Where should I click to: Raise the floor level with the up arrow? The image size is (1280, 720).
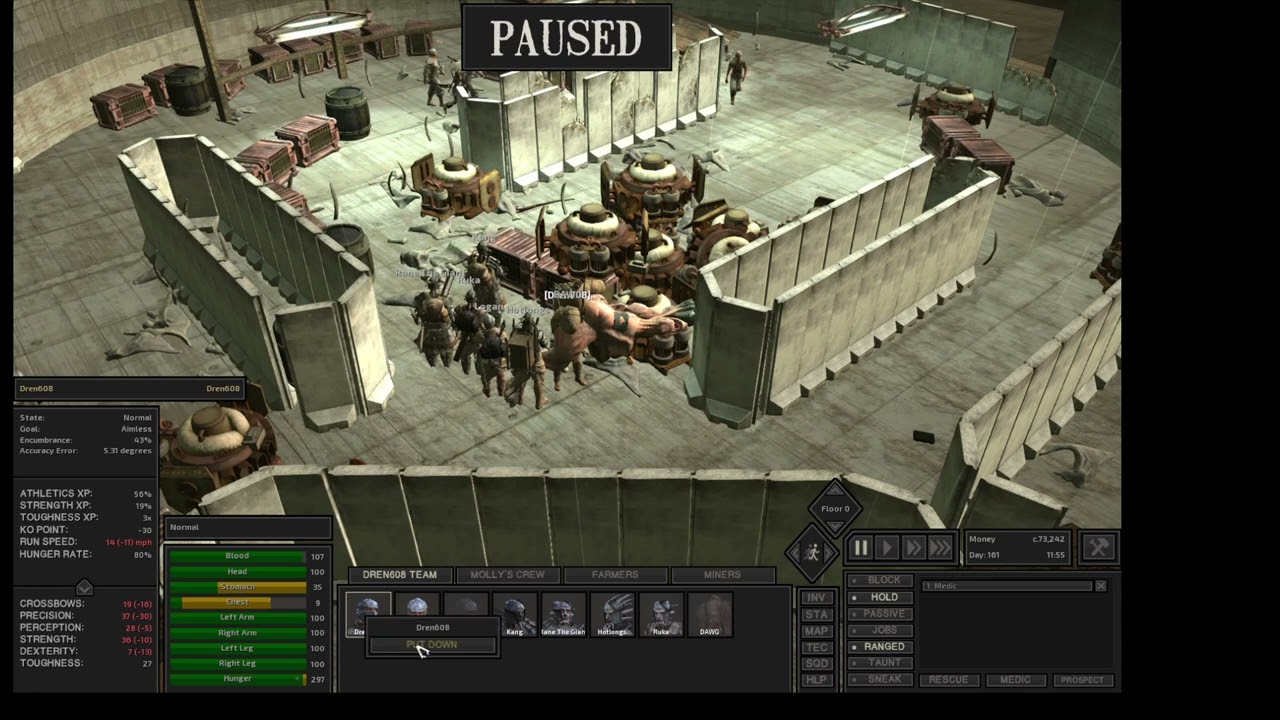(x=835, y=490)
